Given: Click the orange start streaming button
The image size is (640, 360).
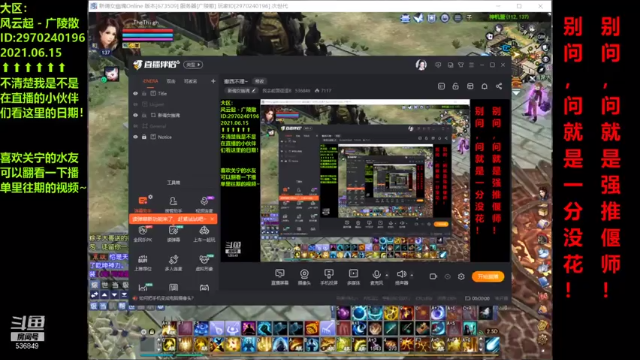Looking at the screenshot, I should (x=488, y=276).
